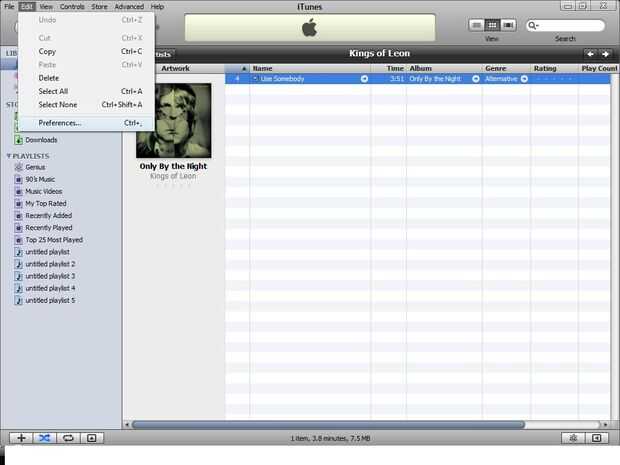Go forward with the right arrow button
The height and width of the screenshot is (465, 620).
point(605,54)
